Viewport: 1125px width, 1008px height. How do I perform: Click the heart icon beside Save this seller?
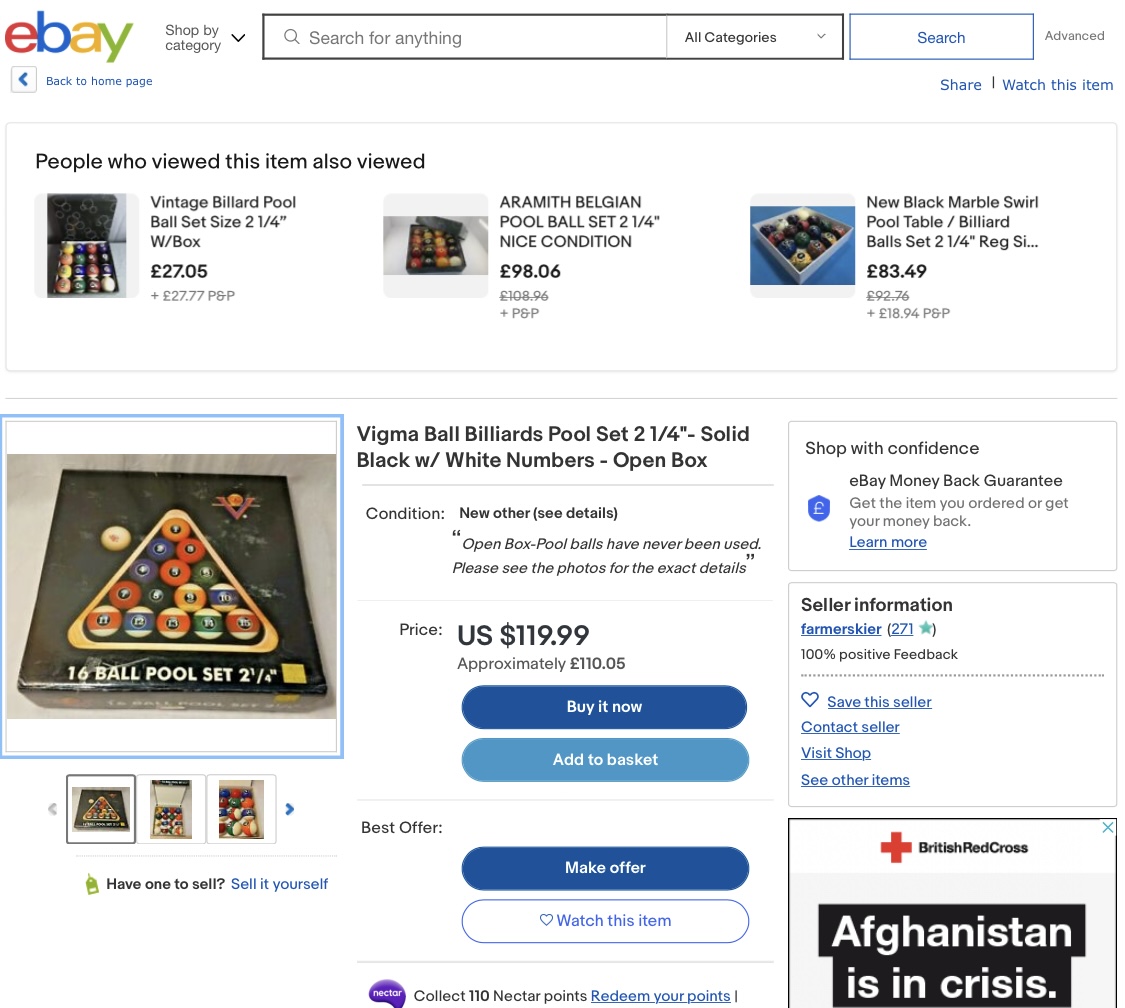pos(809,700)
